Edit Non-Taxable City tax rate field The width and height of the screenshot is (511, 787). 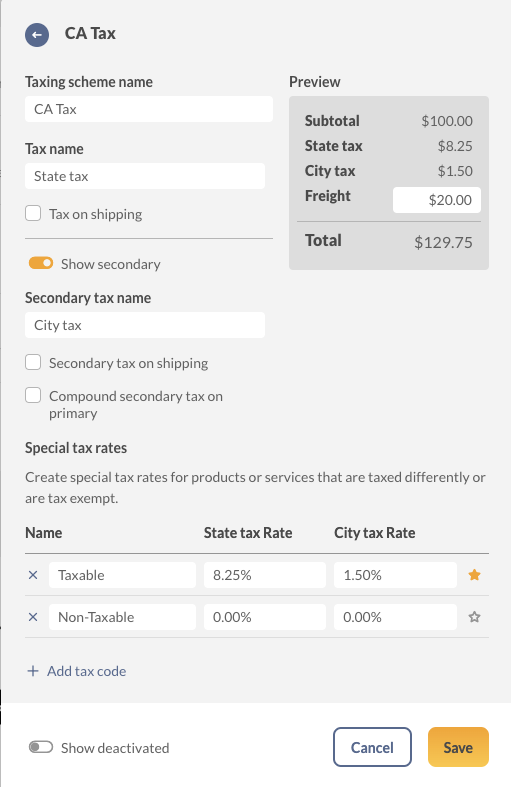pos(396,617)
